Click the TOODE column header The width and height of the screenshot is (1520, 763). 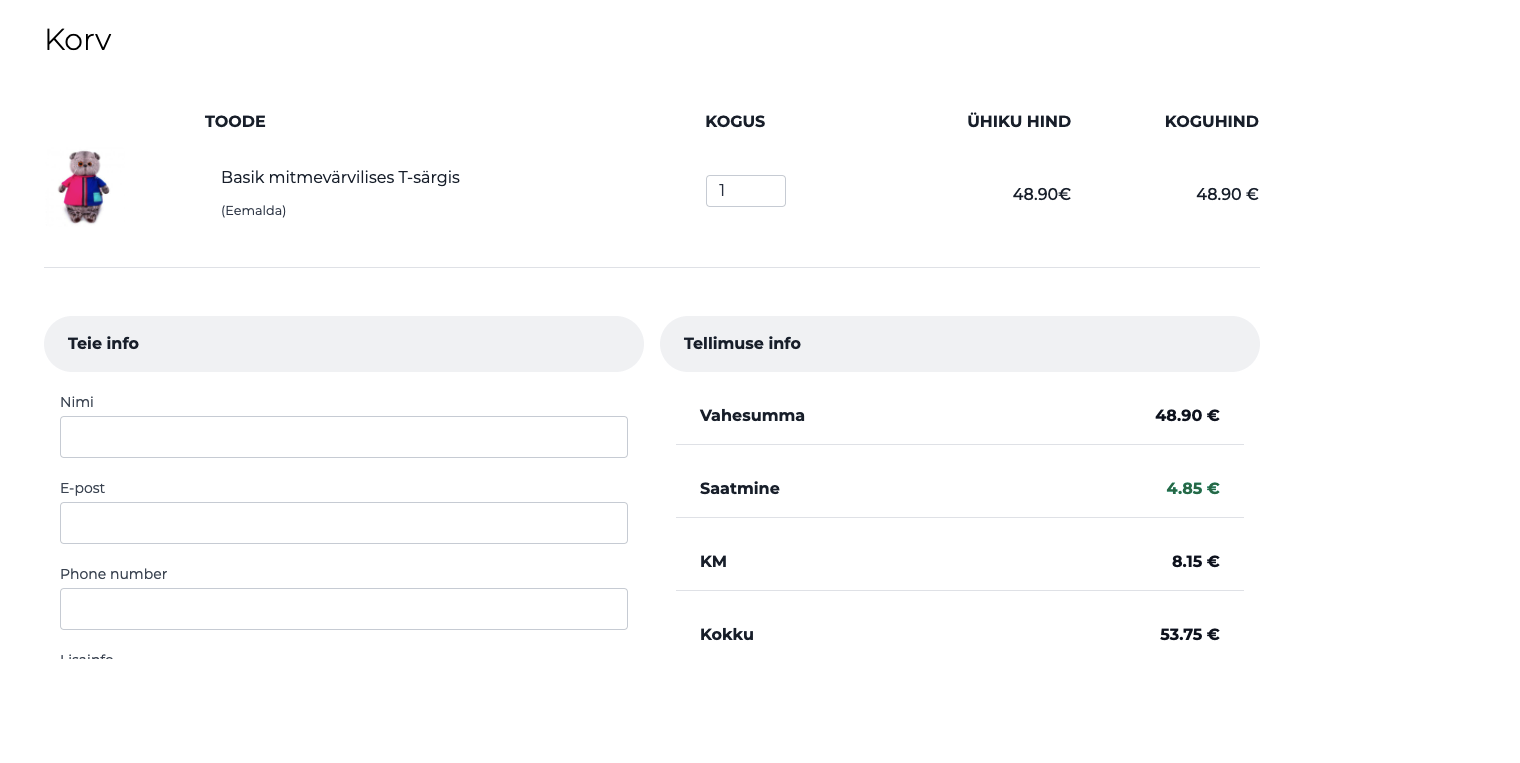(x=235, y=122)
